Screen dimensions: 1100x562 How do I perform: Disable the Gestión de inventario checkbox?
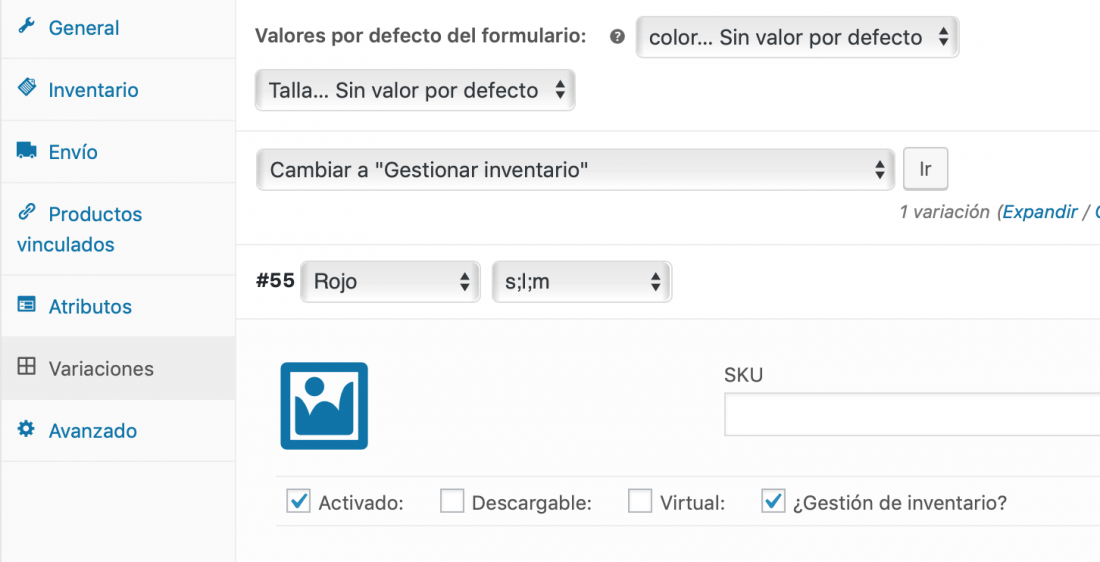point(773,501)
